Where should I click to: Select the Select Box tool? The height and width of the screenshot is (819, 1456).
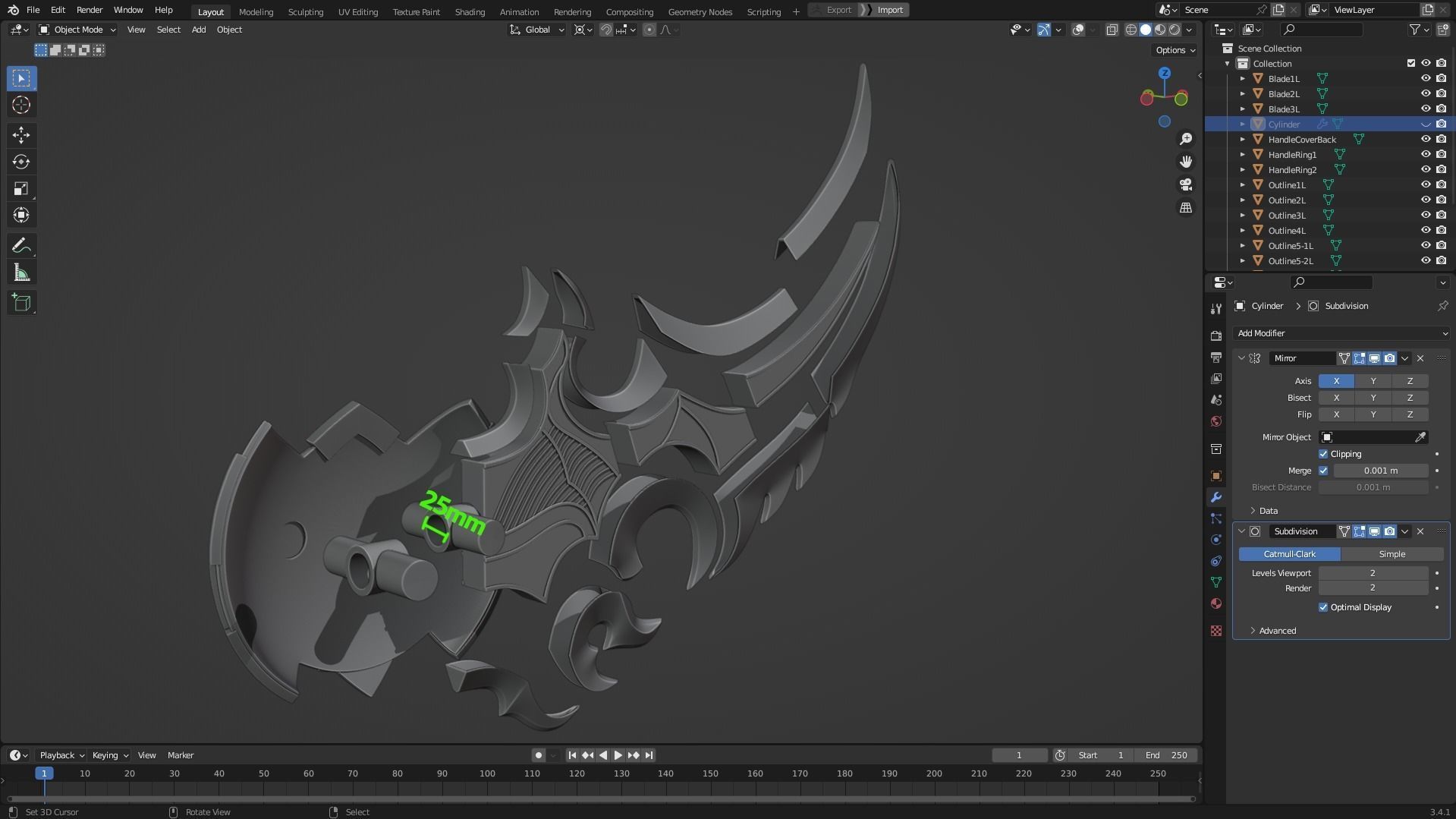tap(21, 78)
